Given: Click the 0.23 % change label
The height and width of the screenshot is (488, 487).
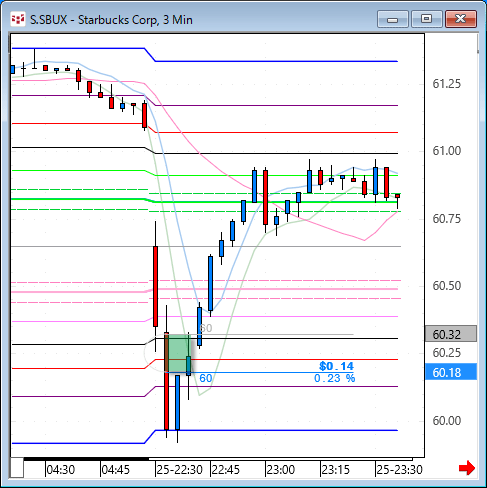Looking at the screenshot, I should [x=335, y=378].
